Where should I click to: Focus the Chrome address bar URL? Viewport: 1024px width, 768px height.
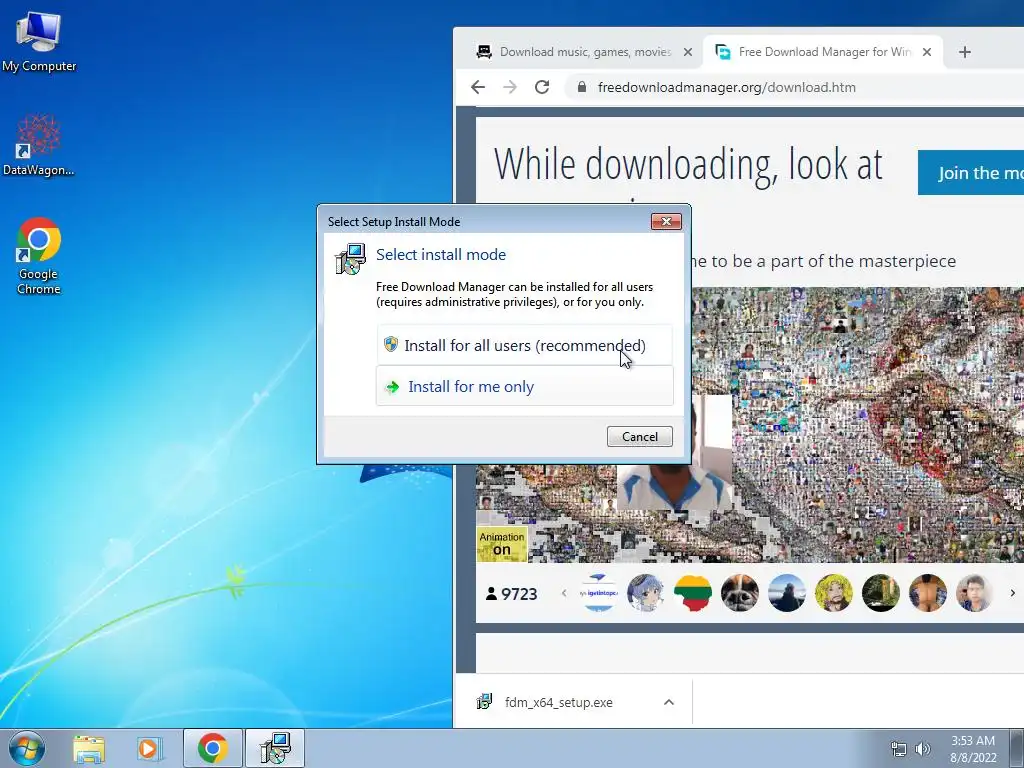726,87
